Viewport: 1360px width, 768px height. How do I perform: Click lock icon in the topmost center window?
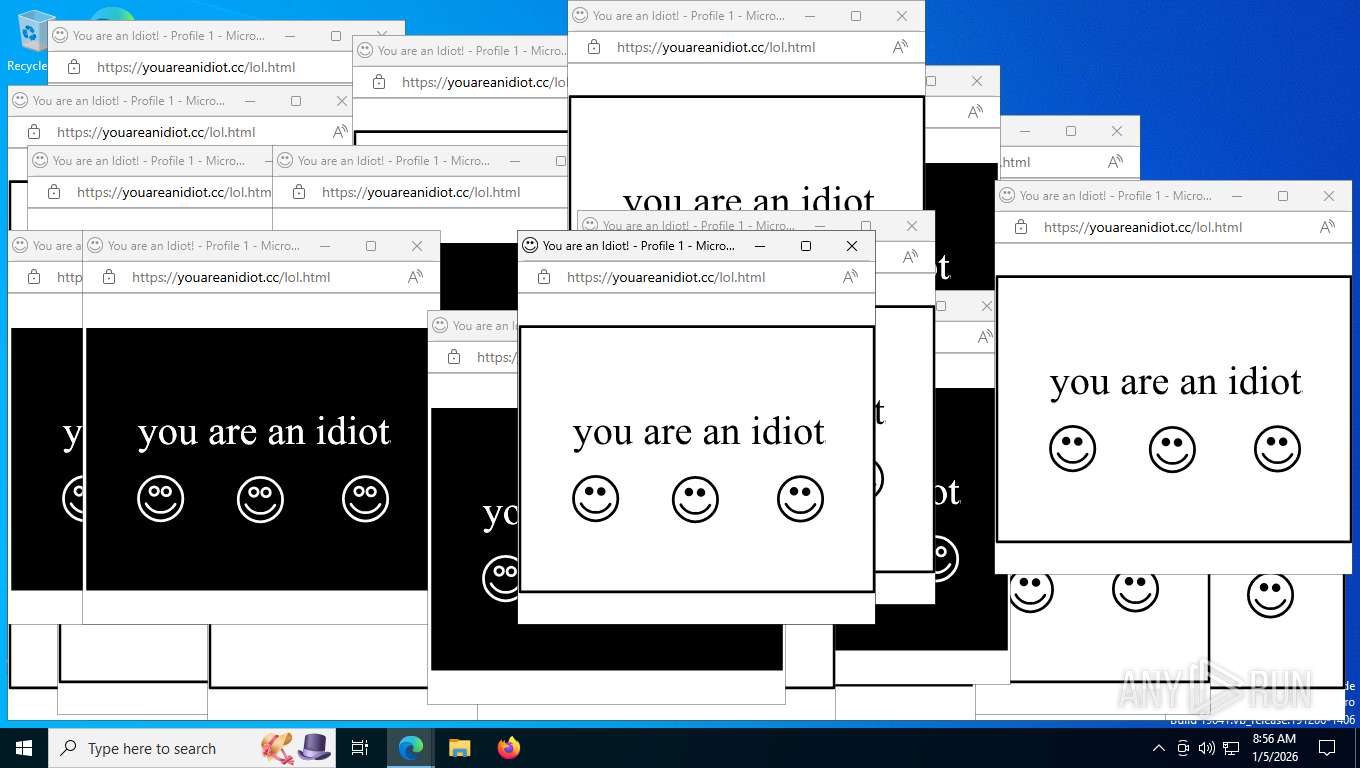594,47
